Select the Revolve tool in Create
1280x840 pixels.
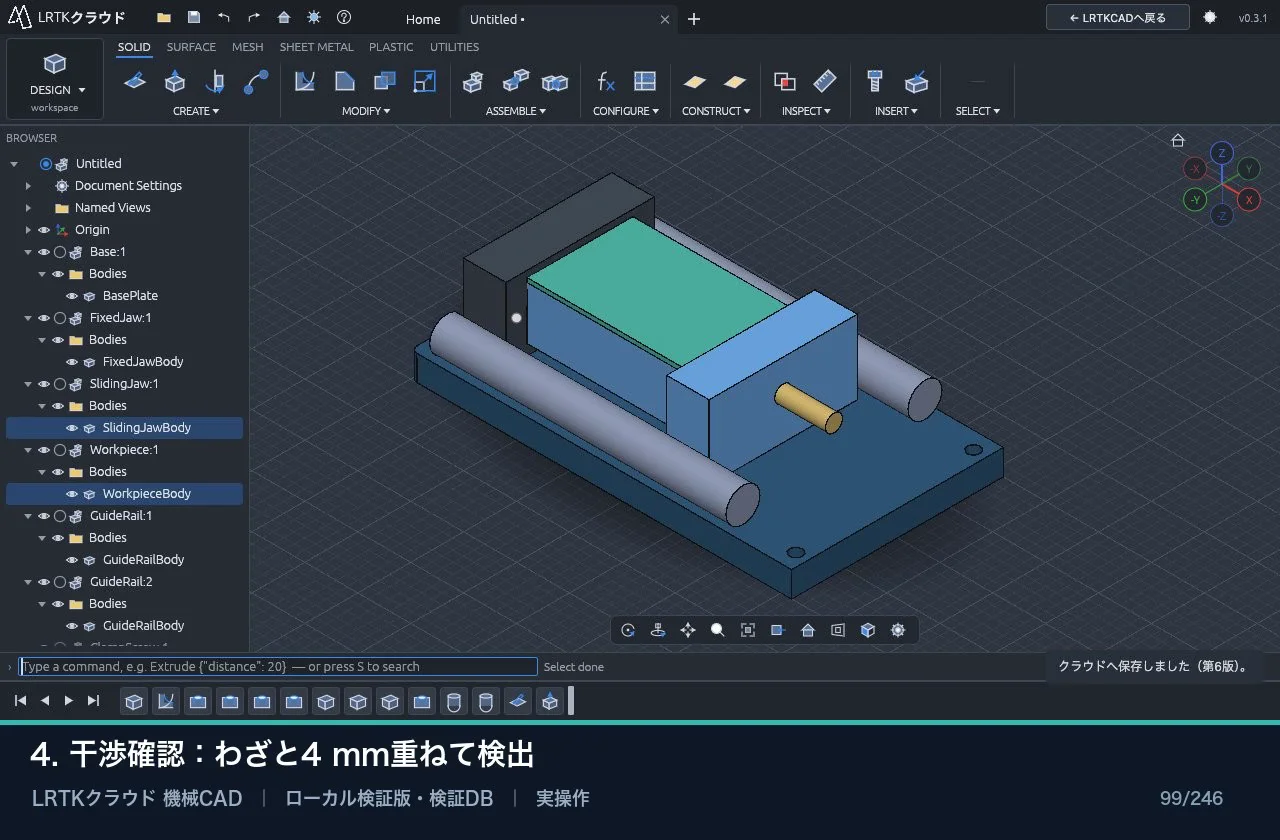pyautogui.click(x=215, y=82)
